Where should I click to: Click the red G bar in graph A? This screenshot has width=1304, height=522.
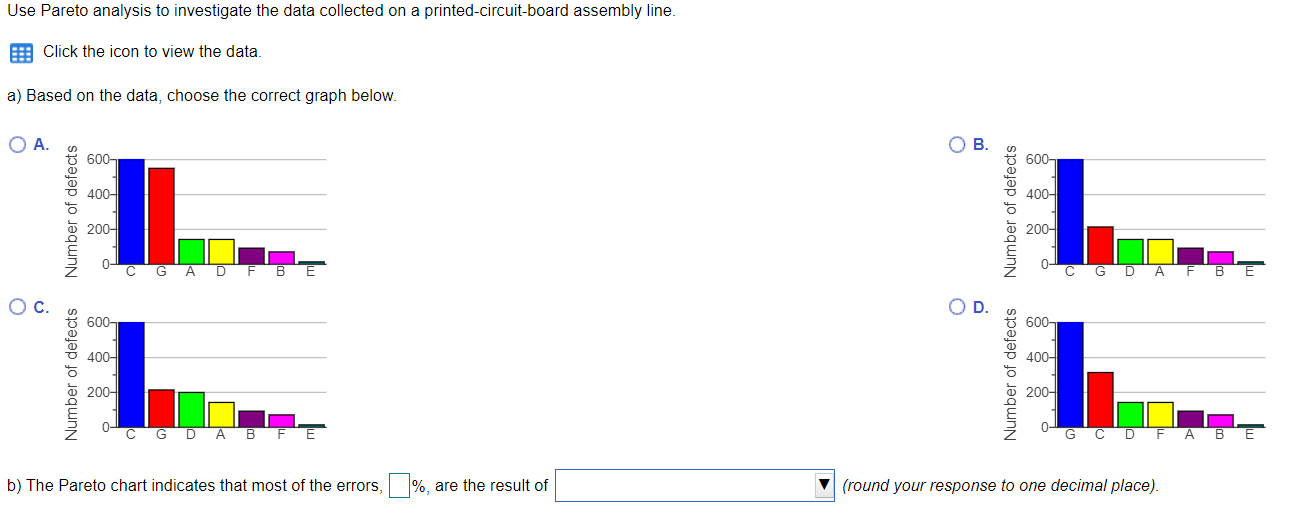click(161, 215)
